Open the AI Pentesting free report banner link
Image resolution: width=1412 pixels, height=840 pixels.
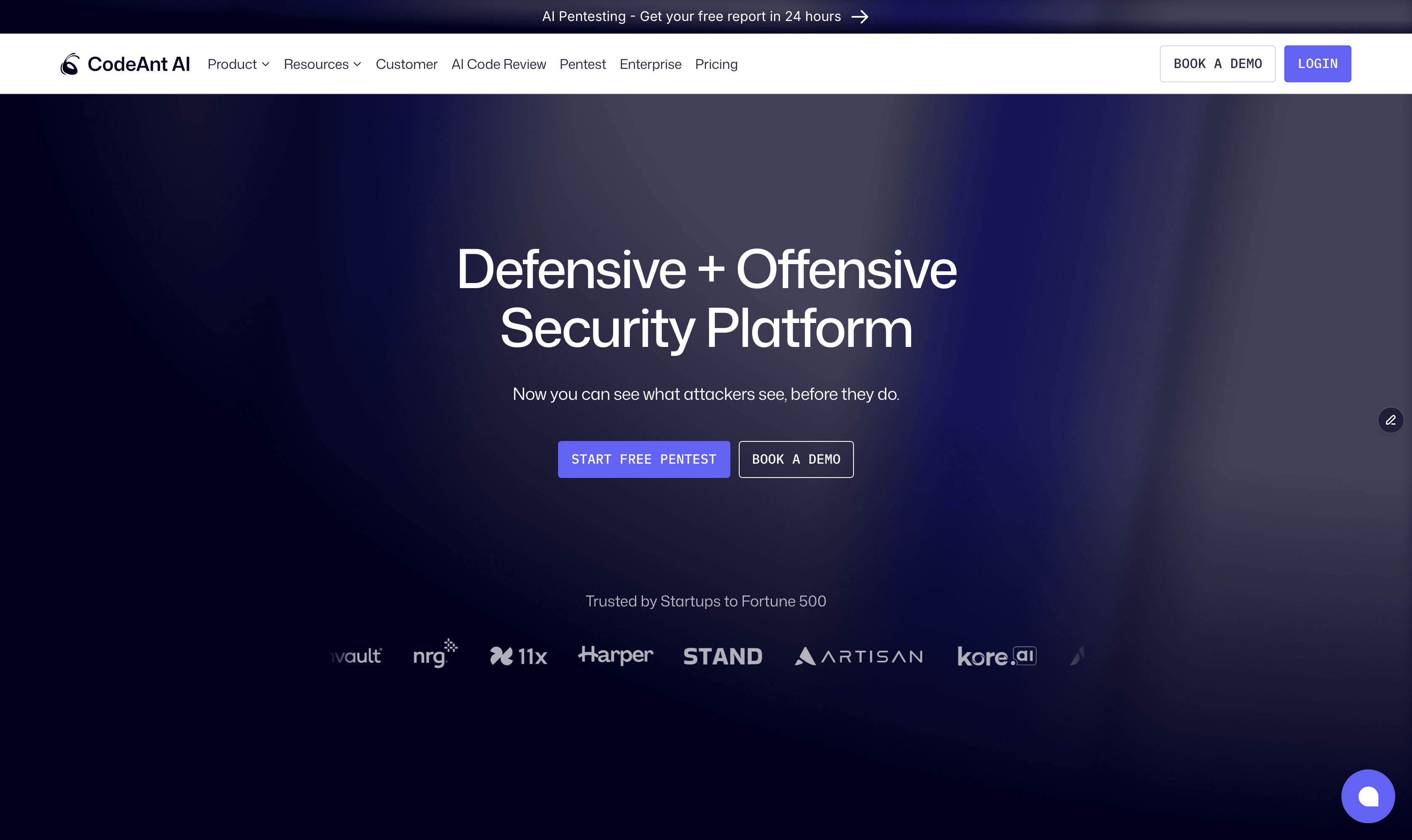coord(705,16)
